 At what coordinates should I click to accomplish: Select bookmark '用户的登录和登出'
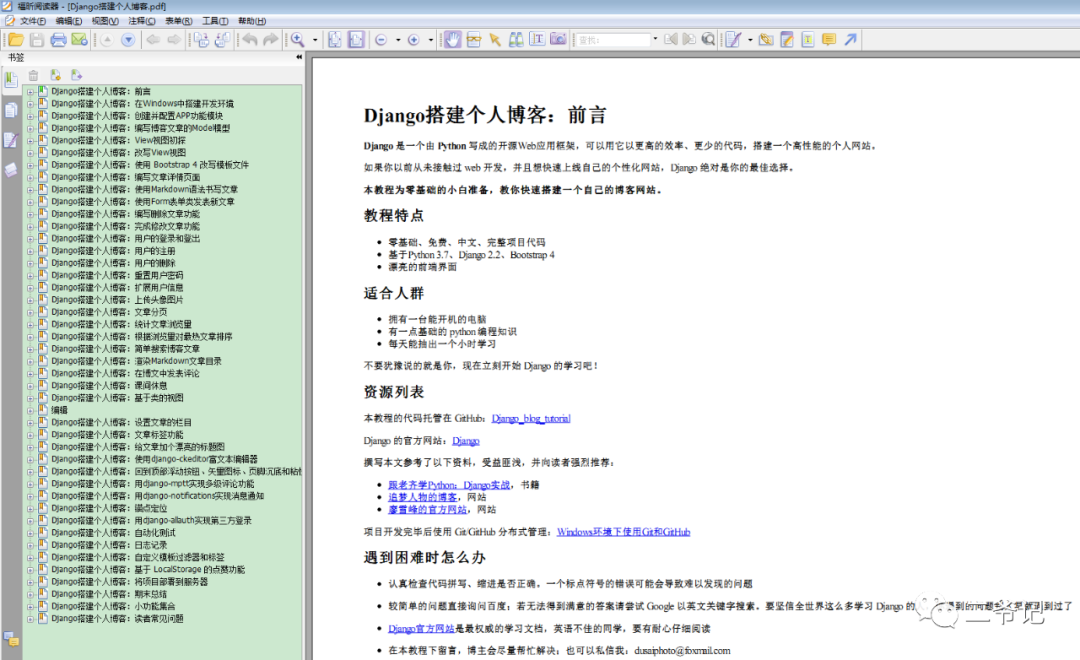(125, 238)
